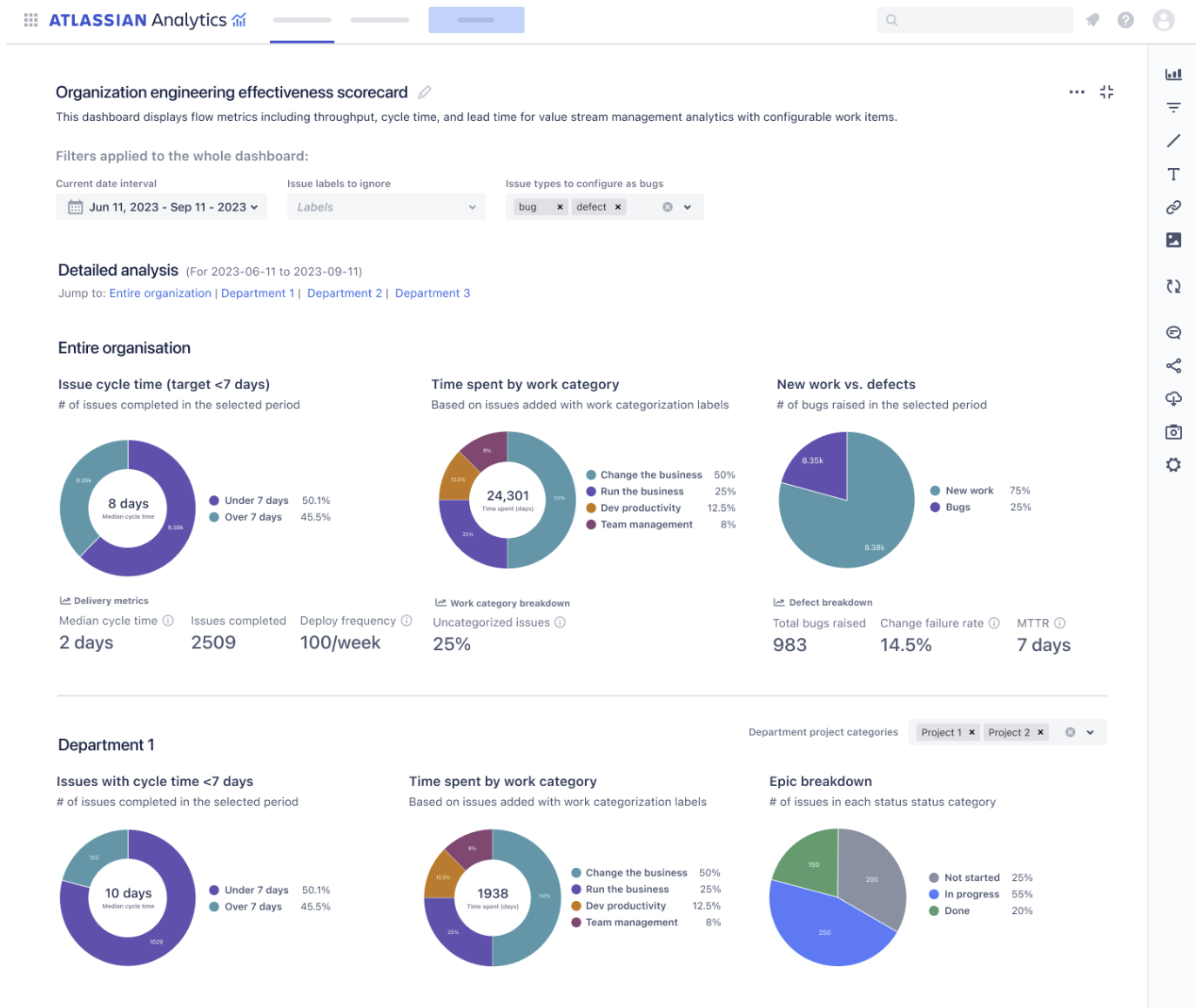Screen dimensions: 1196x1008
Task: Insert a link element from the sidebar
Action: click(1173, 206)
